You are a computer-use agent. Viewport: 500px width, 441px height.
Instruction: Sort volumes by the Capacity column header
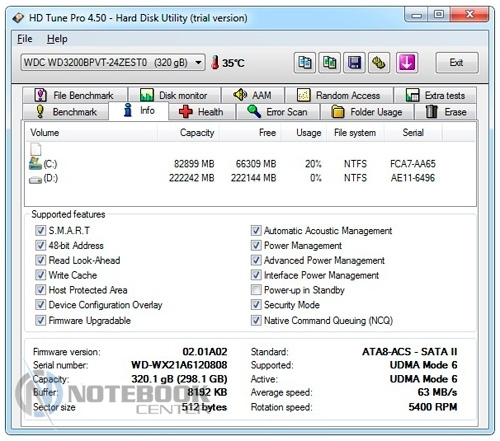pos(188,133)
